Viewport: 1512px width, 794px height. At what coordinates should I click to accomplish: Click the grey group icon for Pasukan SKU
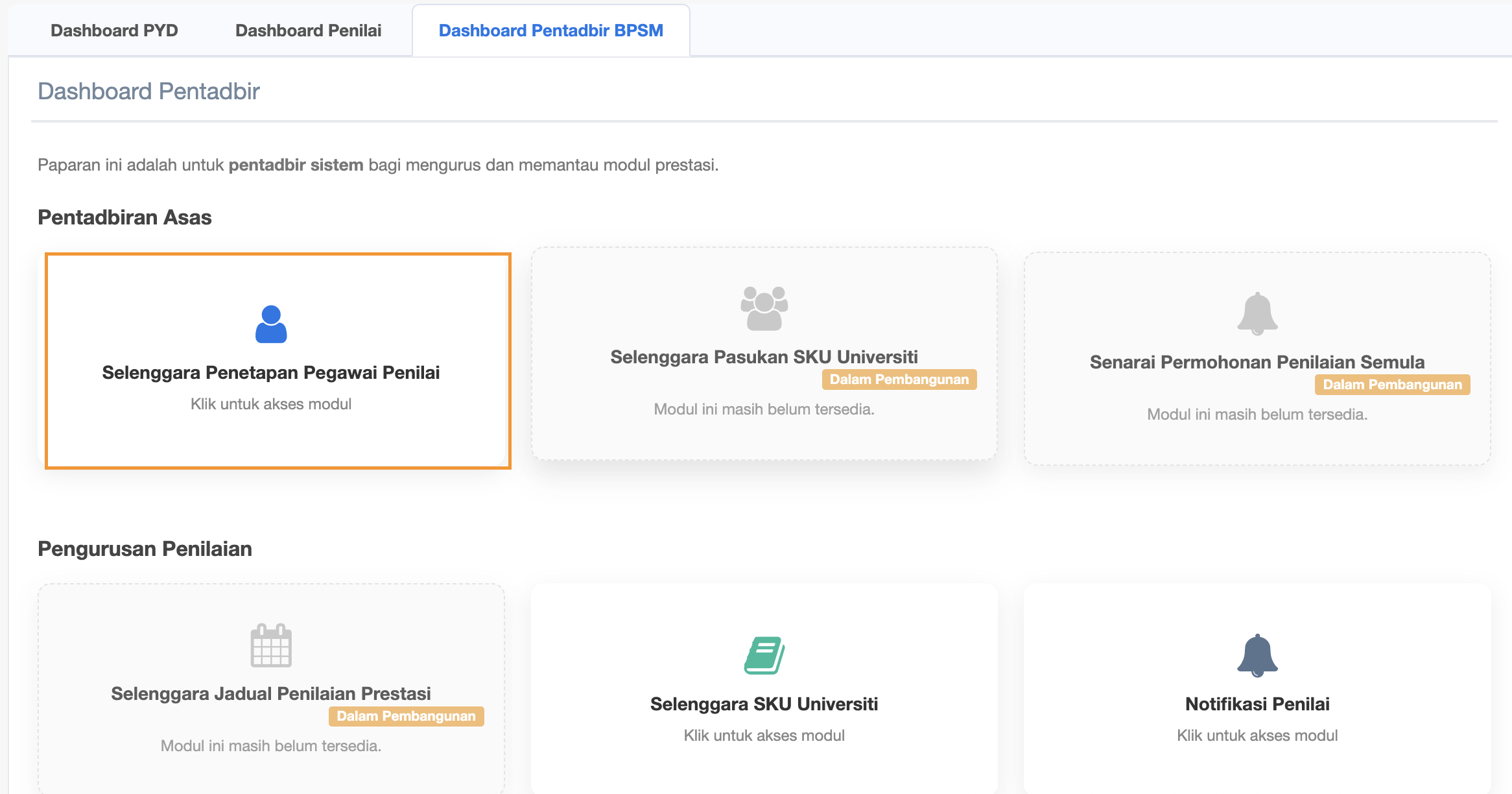[764, 308]
